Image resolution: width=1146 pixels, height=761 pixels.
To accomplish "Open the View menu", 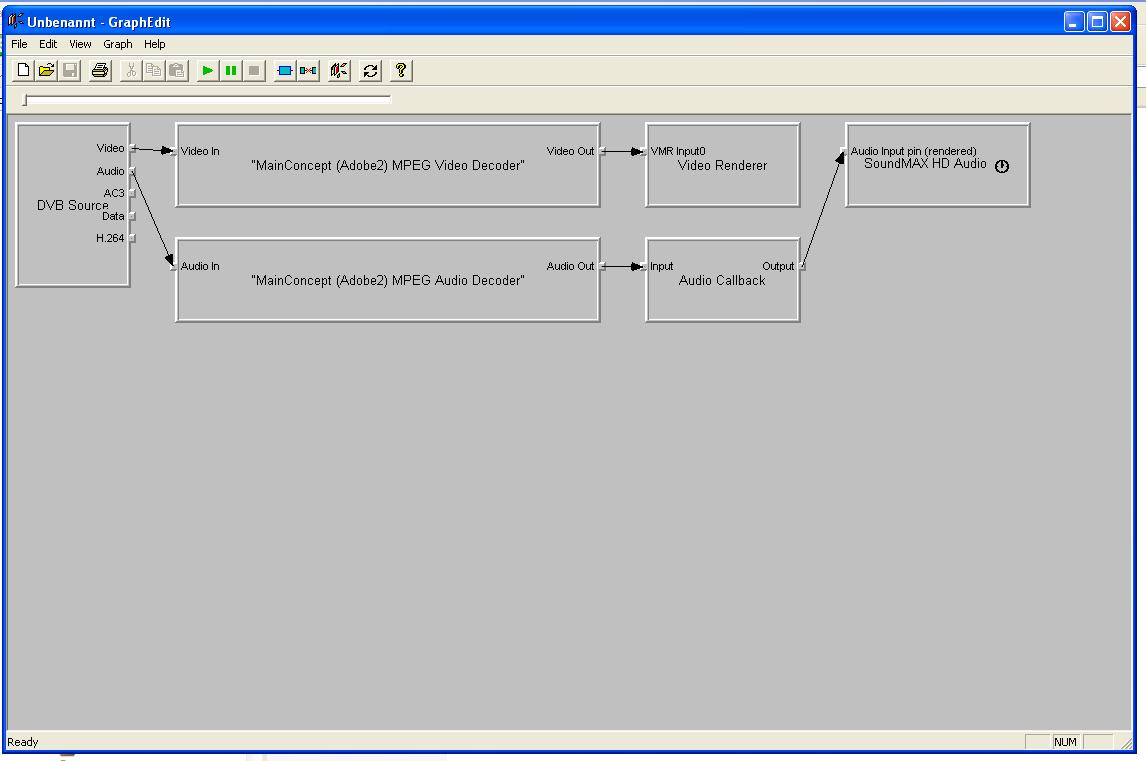I will click(x=80, y=44).
